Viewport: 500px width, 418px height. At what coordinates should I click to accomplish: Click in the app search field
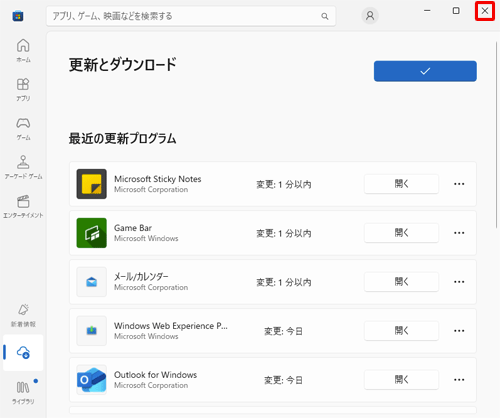pos(191,16)
